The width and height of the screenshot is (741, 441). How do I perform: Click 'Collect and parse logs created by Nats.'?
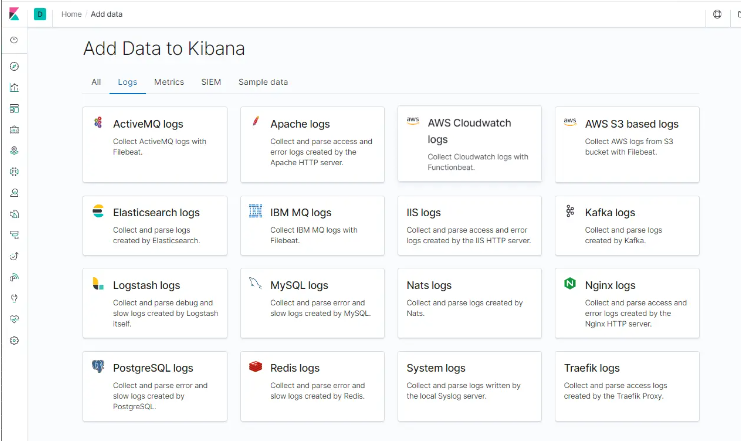coord(465,308)
